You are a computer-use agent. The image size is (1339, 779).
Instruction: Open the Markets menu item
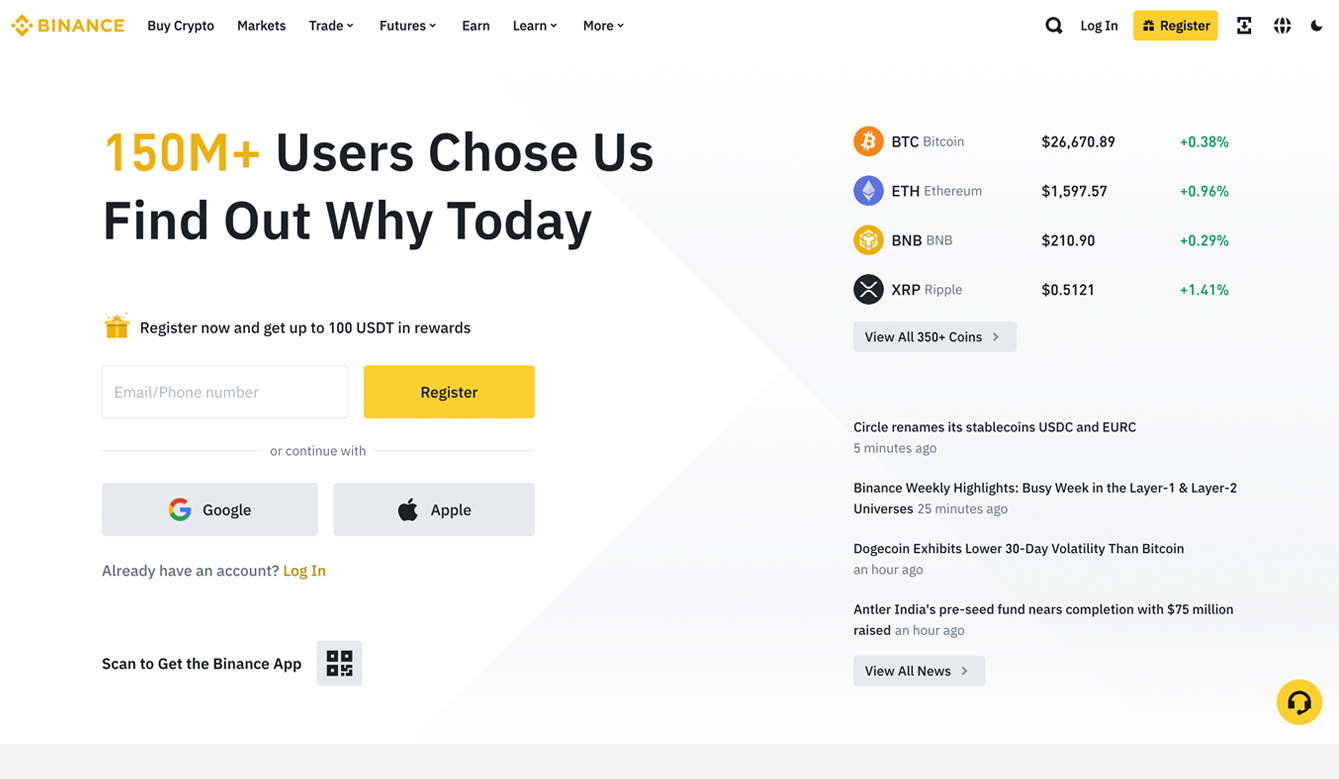click(261, 26)
